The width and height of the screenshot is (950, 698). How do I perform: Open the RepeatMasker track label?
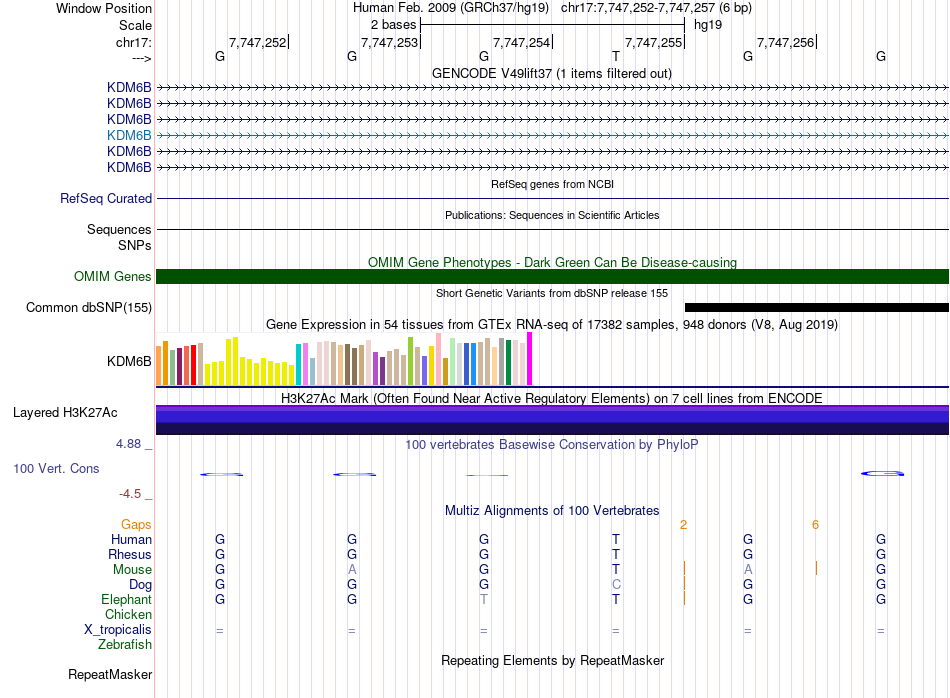110,674
